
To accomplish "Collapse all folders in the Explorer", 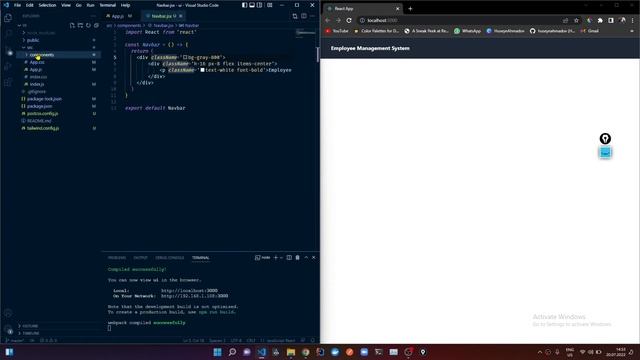I will (96, 25).
